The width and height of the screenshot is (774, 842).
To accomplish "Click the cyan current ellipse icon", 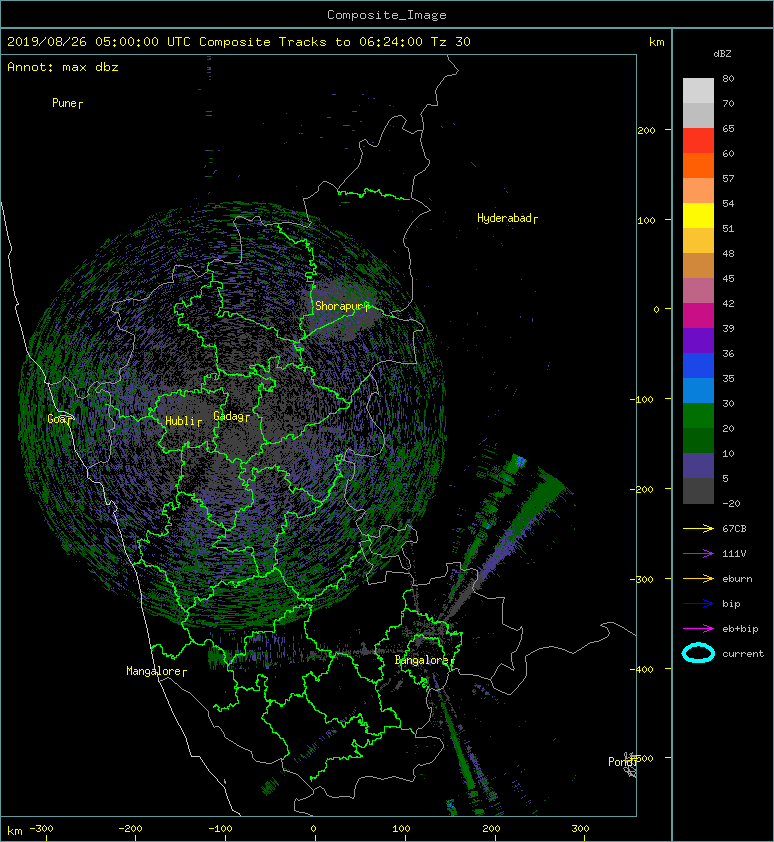I will point(698,653).
